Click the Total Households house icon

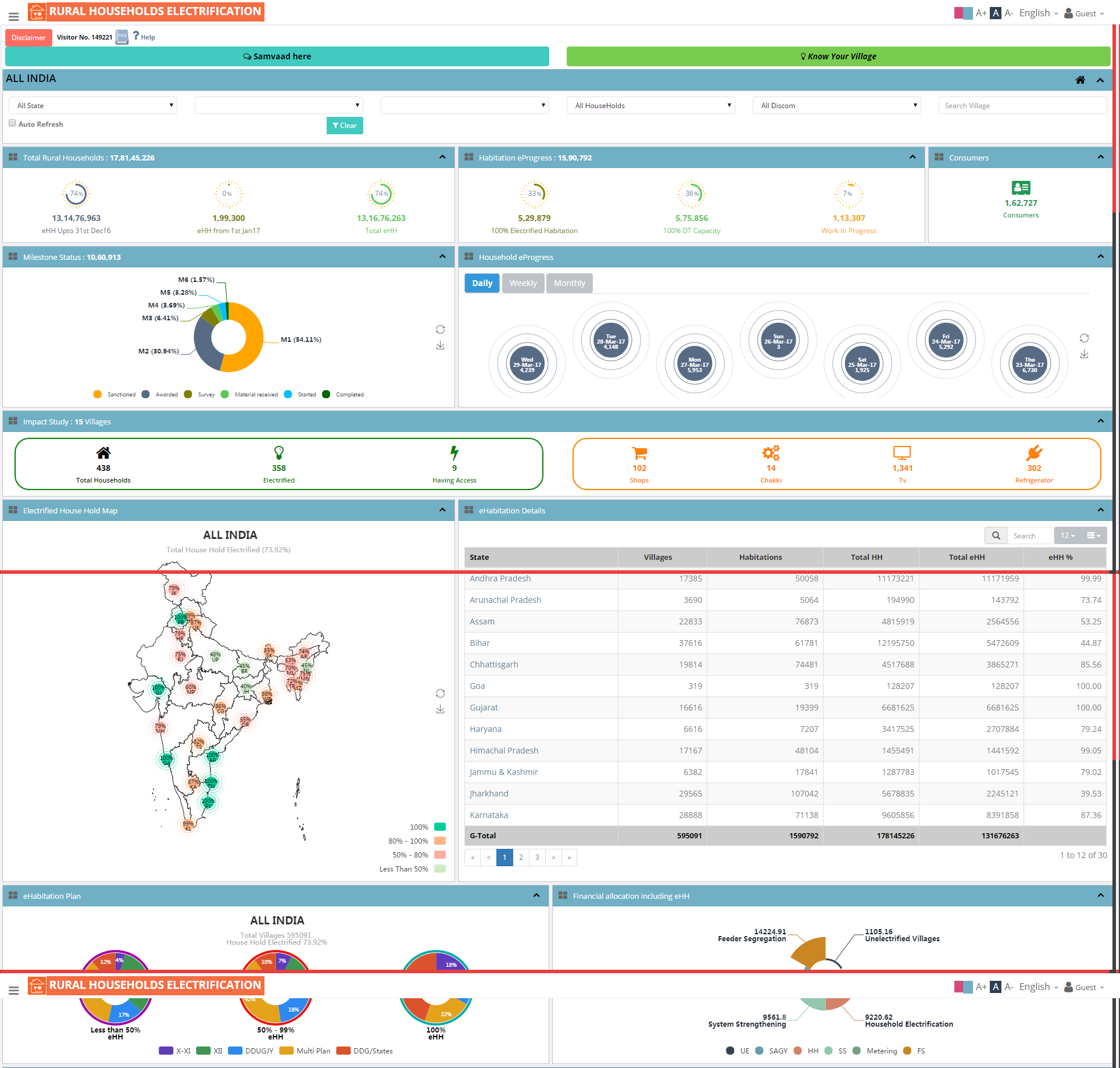pos(103,453)
